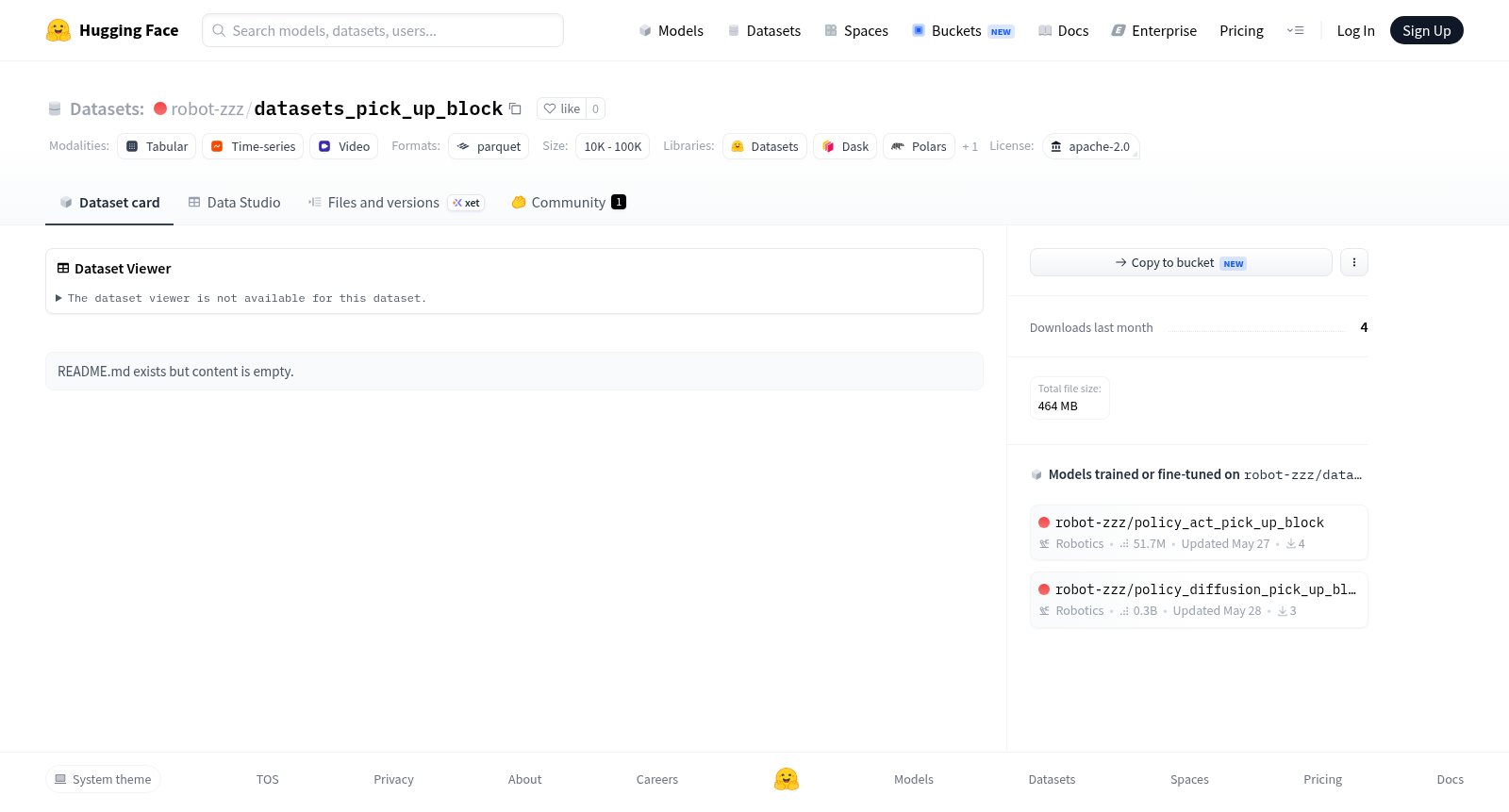1509x812 pixels.
Task: Click the heart like button
Action: tap(562, 108)
